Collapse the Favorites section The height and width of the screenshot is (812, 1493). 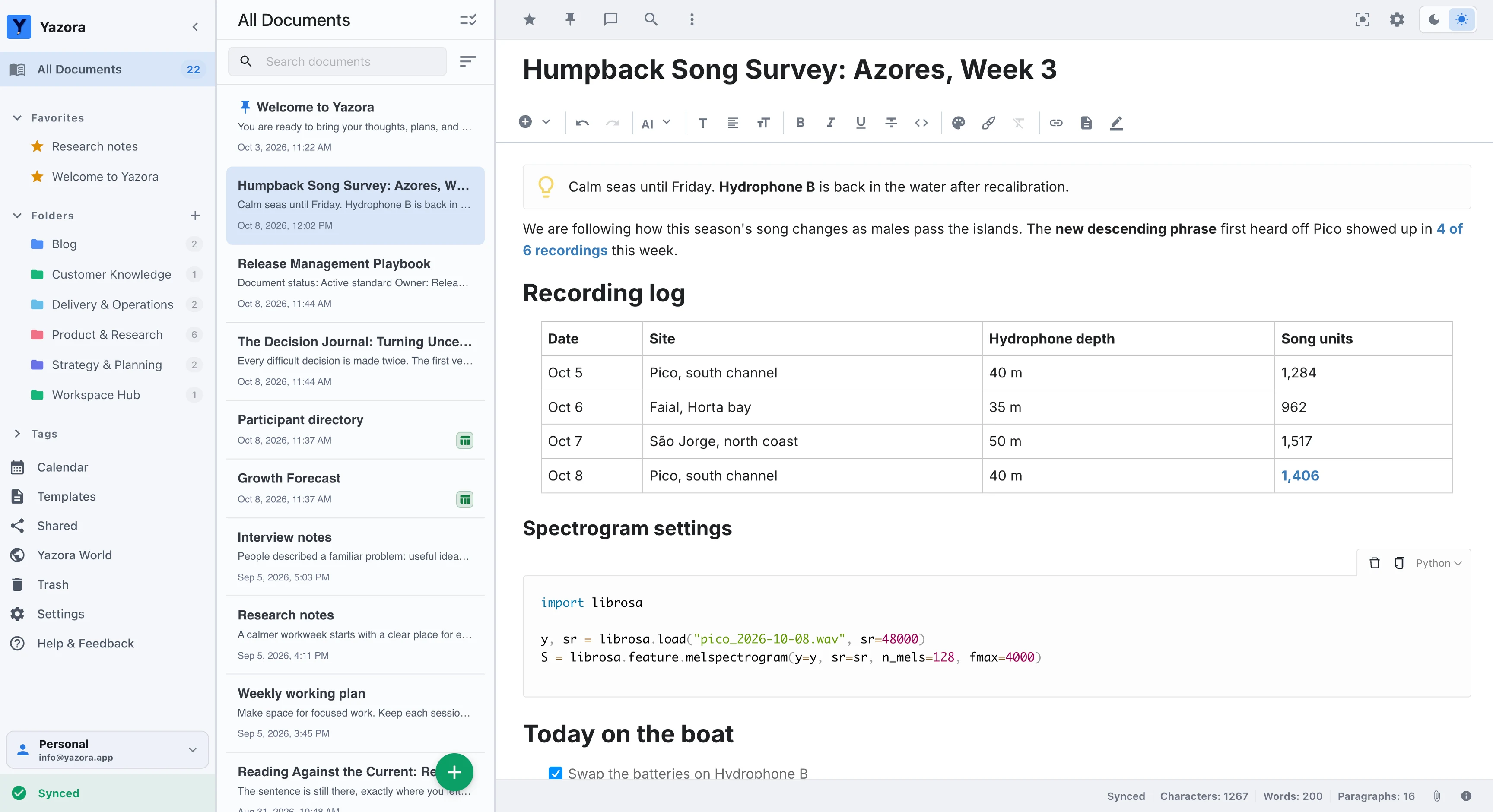tap(17, 117)
